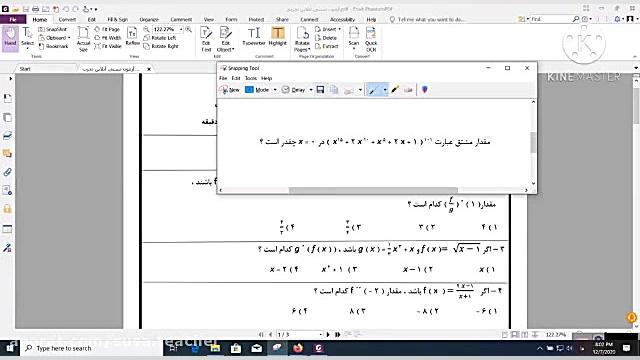Switch to the Comment ribbon tab

tap(181, 19)
